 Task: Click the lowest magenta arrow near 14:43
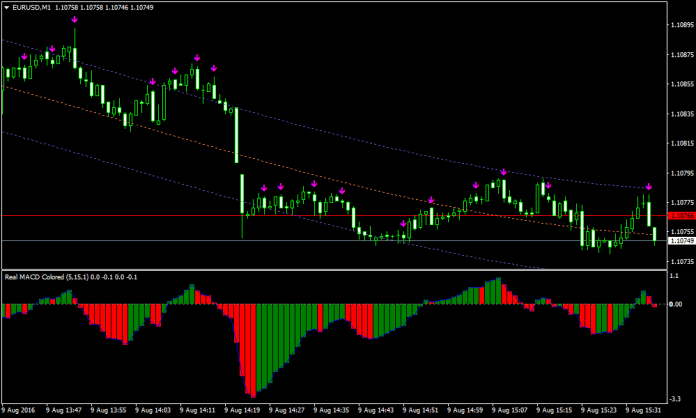click(x=402, y=224)
